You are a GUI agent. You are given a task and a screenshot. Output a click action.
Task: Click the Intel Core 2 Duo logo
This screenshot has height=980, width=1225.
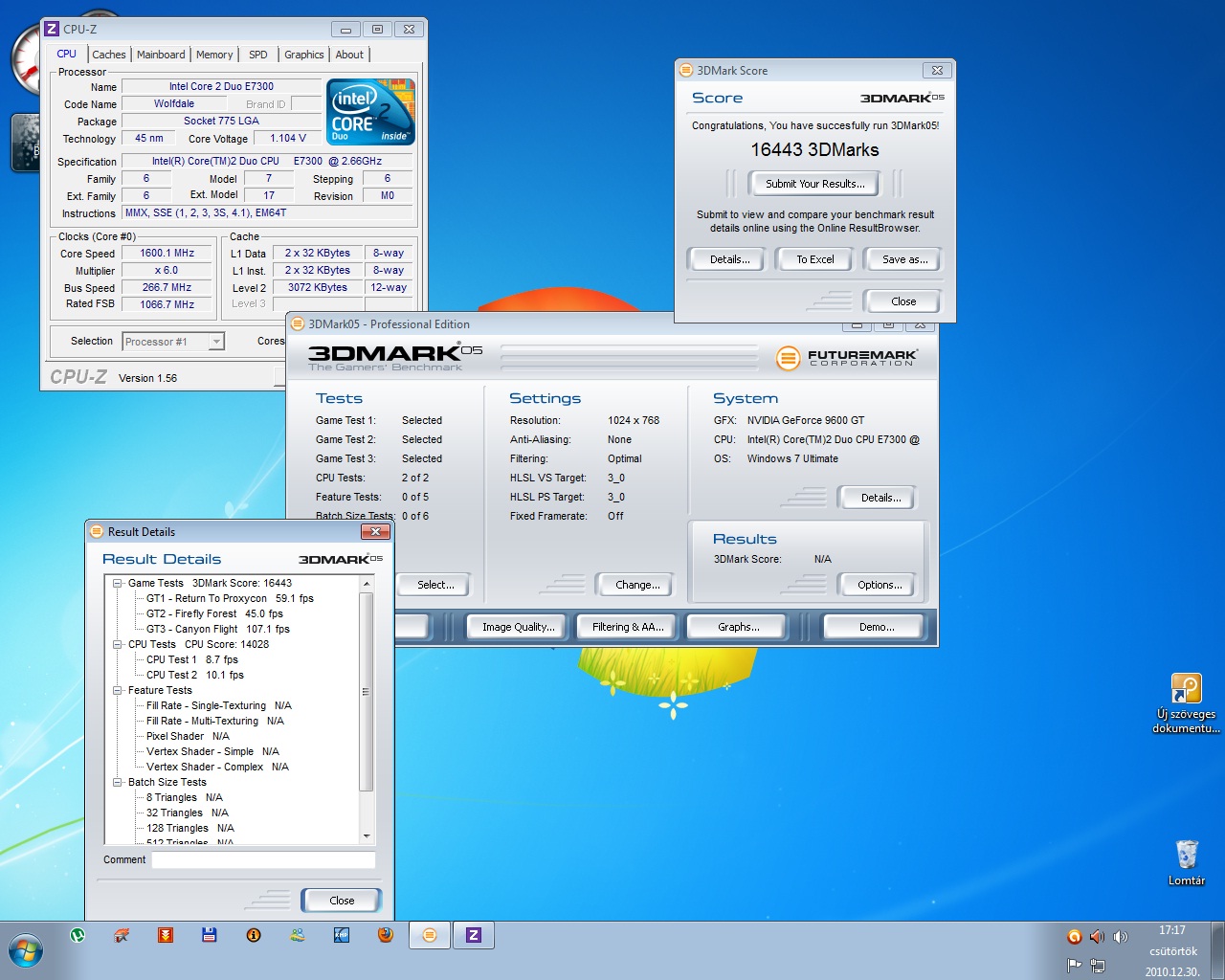tap(370, 112)
